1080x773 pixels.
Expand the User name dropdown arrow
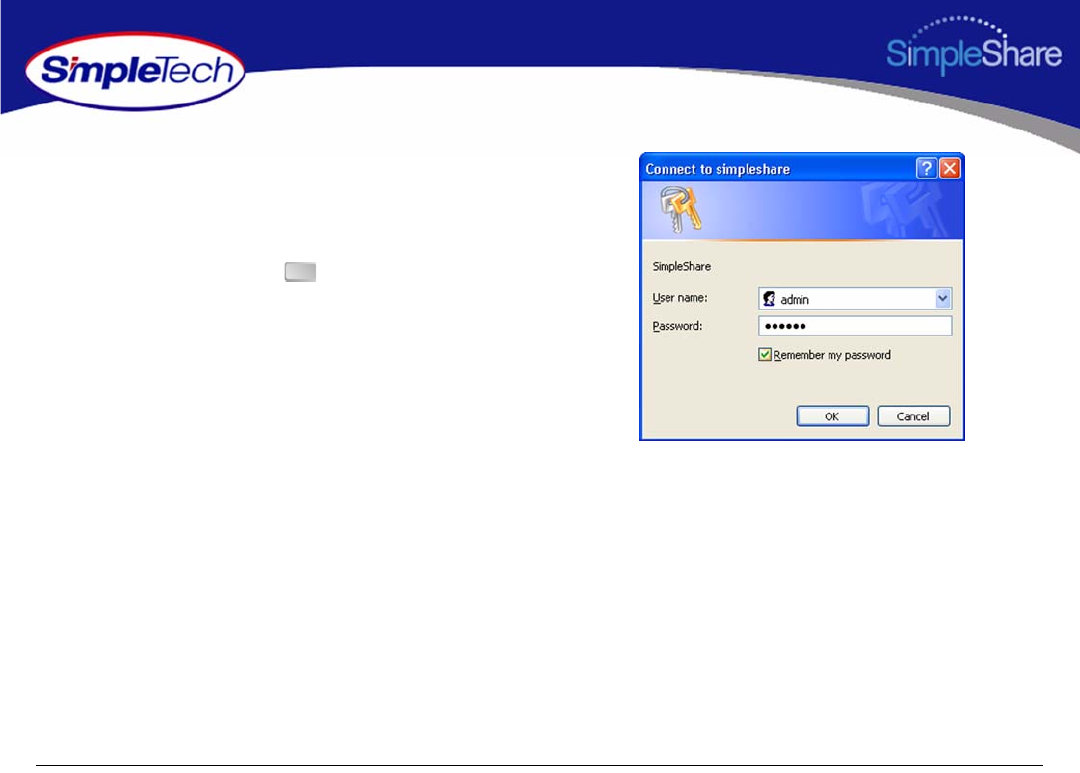coord(943,298)
